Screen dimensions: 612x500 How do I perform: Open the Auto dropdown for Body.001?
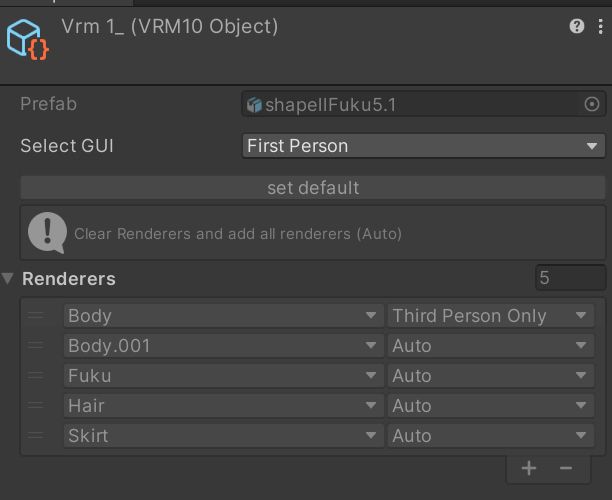[491, 346]
